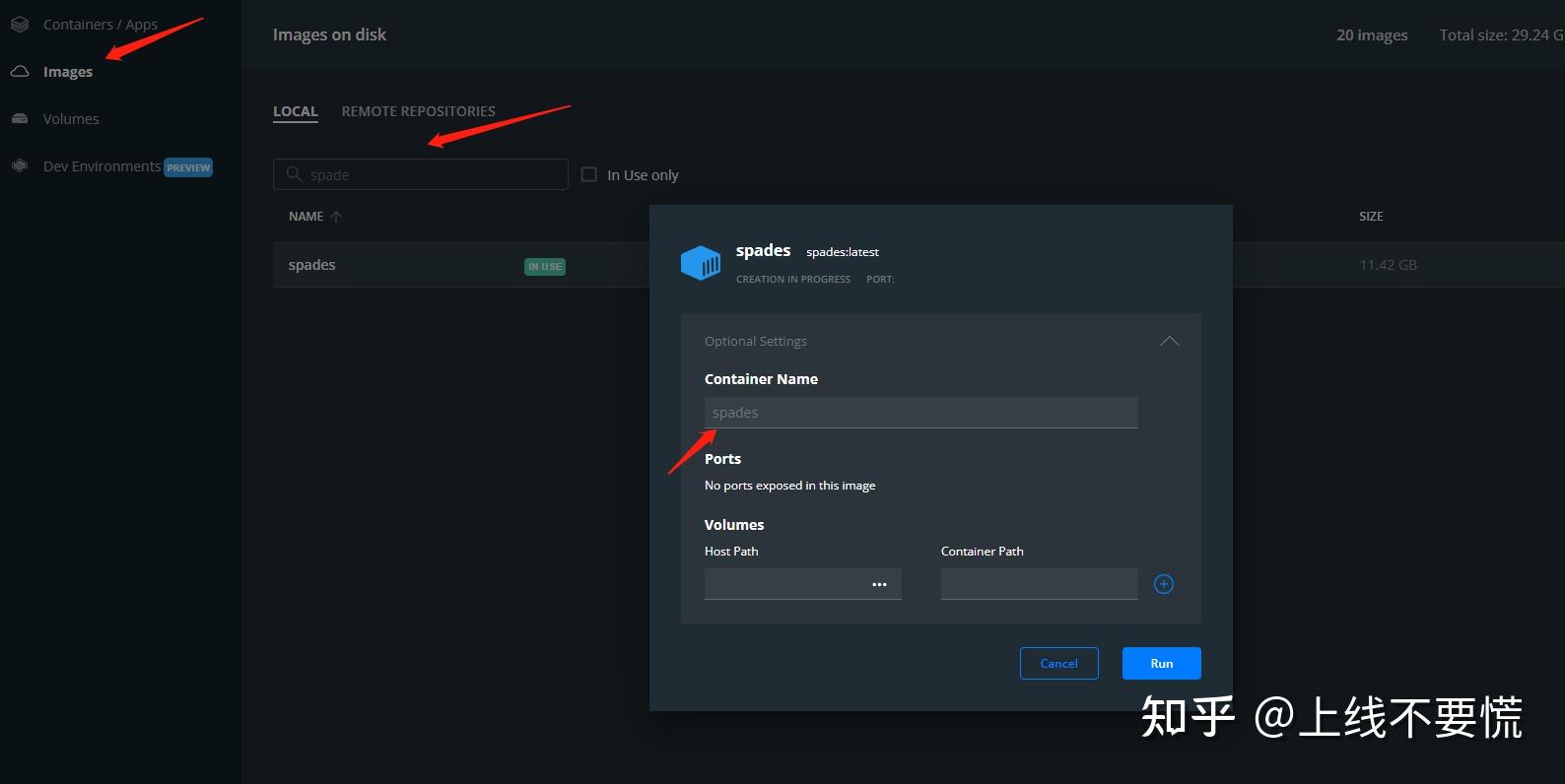Open Dev Environments preview section
This screenshot has height=784, width=1565.
[x=102, y=166]
